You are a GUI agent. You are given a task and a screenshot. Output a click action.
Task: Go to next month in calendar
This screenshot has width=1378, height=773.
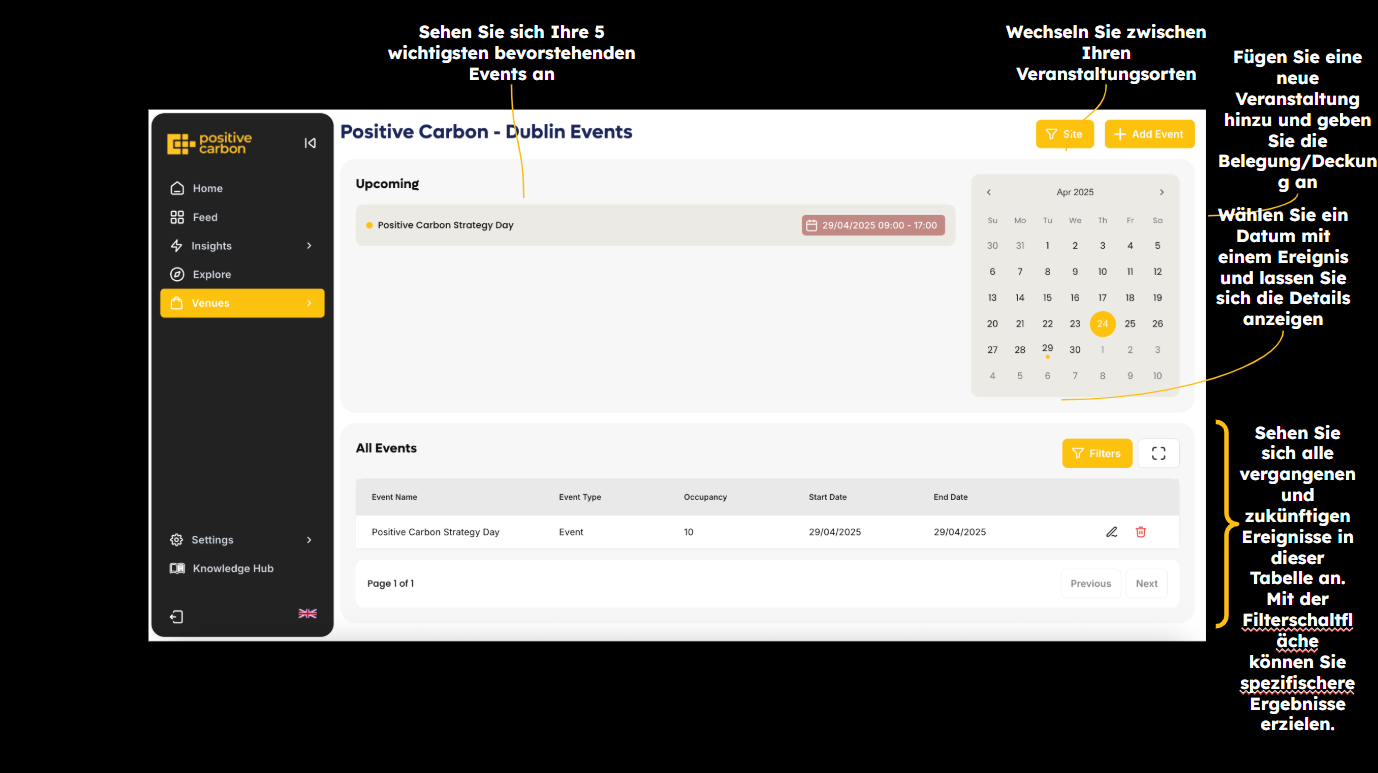(x=1161, y=192)
